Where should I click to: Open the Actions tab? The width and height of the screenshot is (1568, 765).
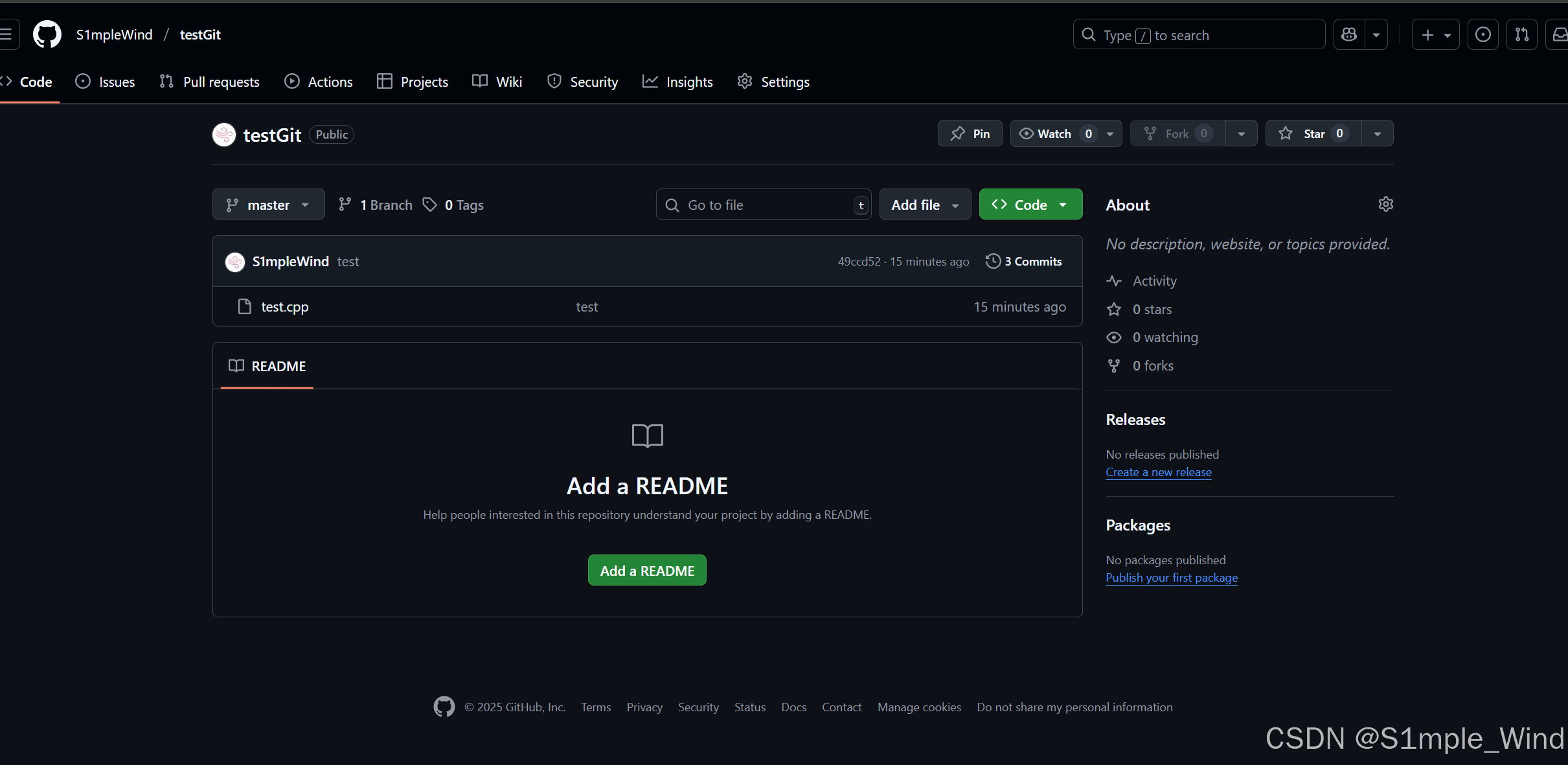pyautogui.click(x=319, y=82)
